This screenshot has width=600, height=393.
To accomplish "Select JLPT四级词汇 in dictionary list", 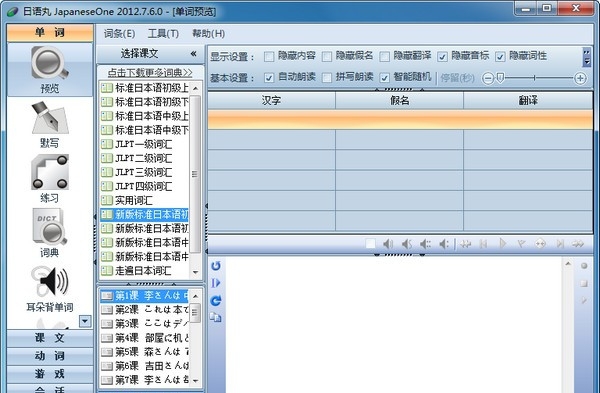I will click(x=144, y=186).
